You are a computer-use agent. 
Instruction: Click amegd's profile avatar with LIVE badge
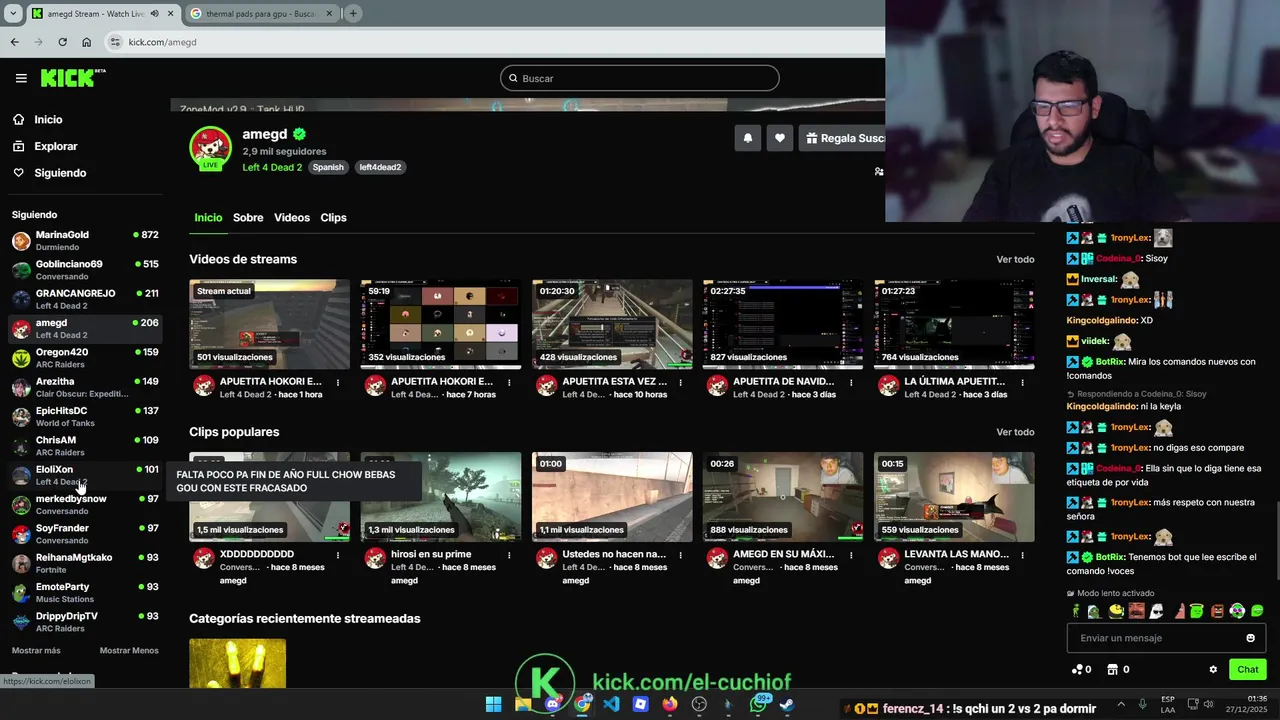[210, 148]
